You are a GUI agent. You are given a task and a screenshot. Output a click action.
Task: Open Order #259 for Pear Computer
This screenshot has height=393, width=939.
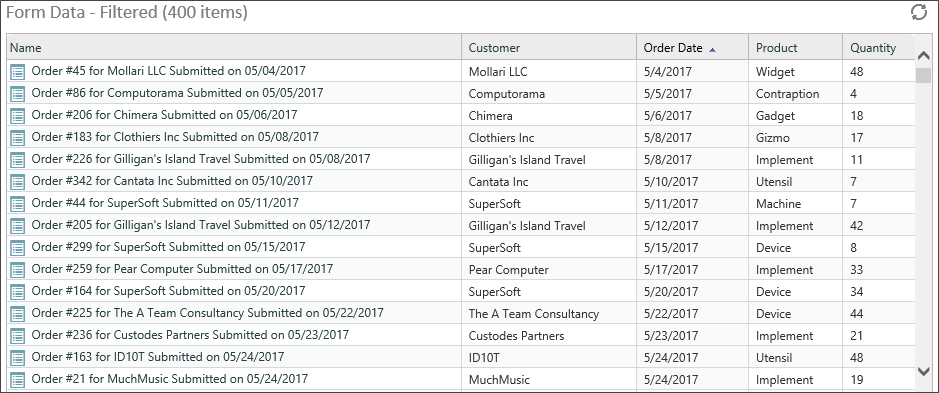[182, 269]
